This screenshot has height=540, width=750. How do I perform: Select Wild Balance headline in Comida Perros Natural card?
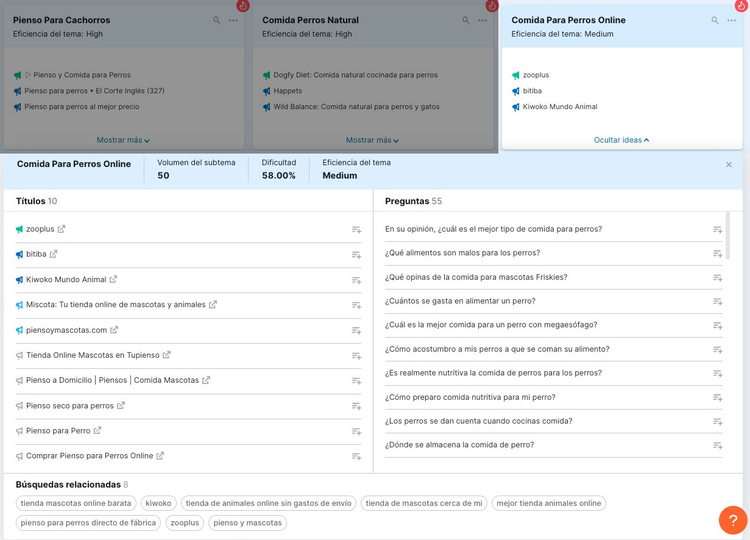pos(356,107)
